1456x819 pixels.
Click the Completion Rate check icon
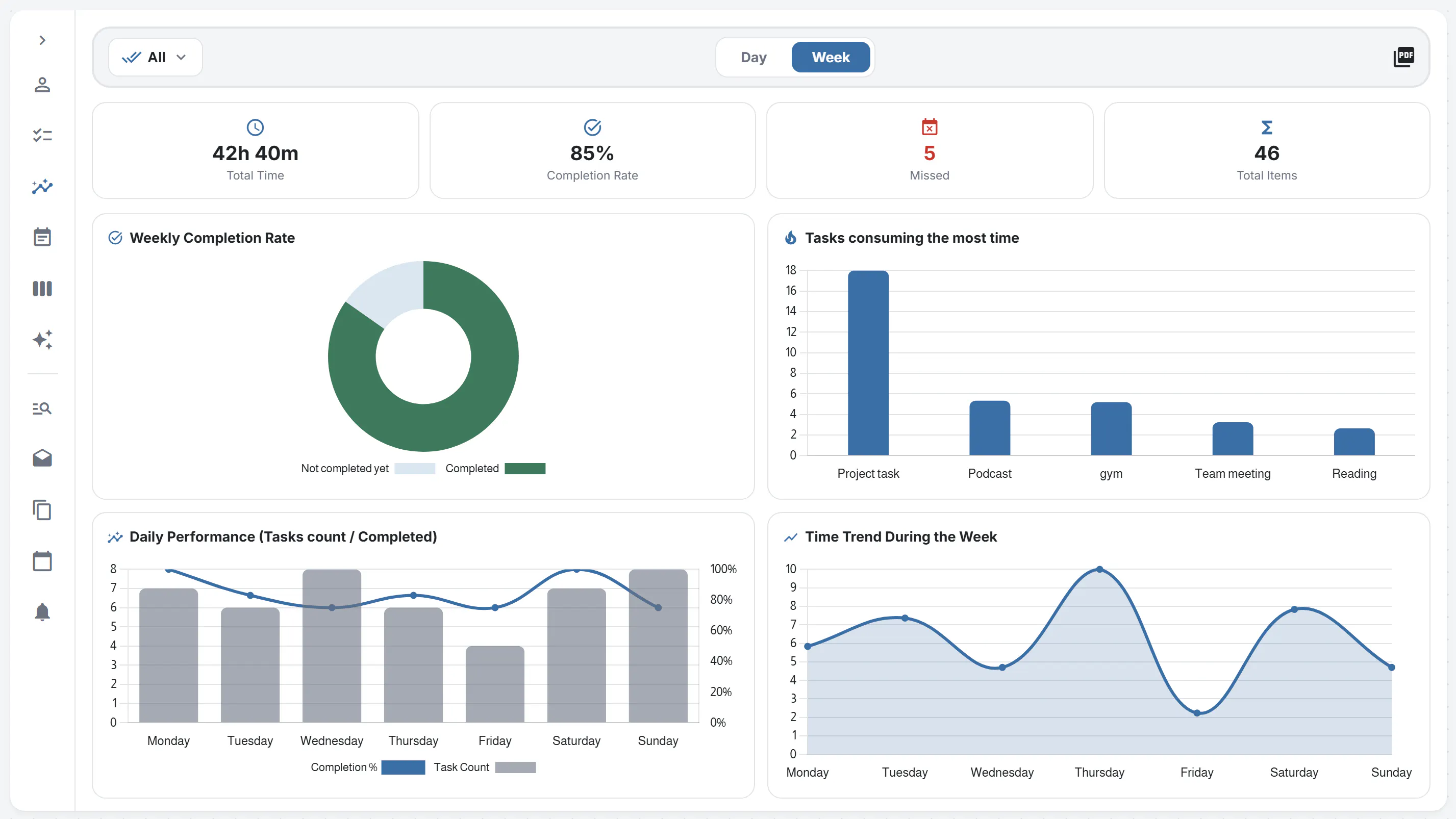[592, 127]
